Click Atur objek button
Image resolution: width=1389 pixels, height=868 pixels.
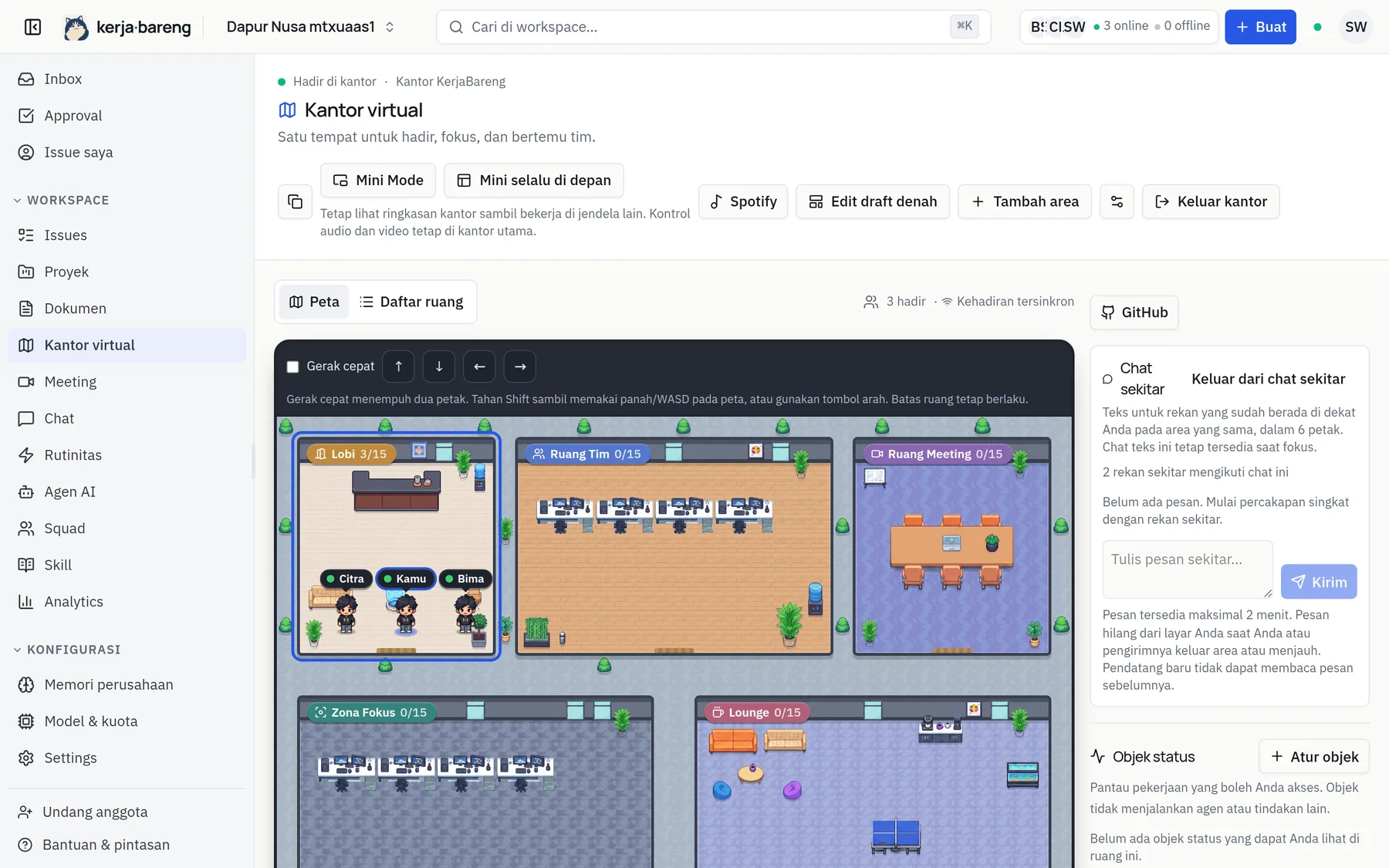1314,757
